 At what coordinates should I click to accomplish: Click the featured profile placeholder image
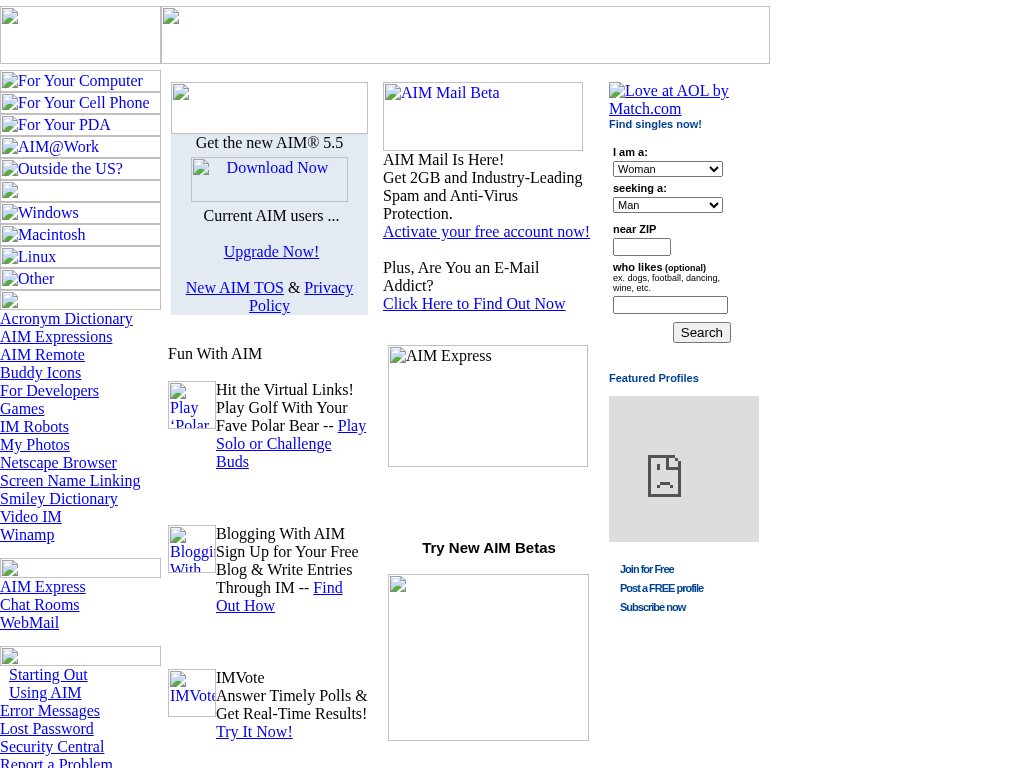[x=684, y=469]
